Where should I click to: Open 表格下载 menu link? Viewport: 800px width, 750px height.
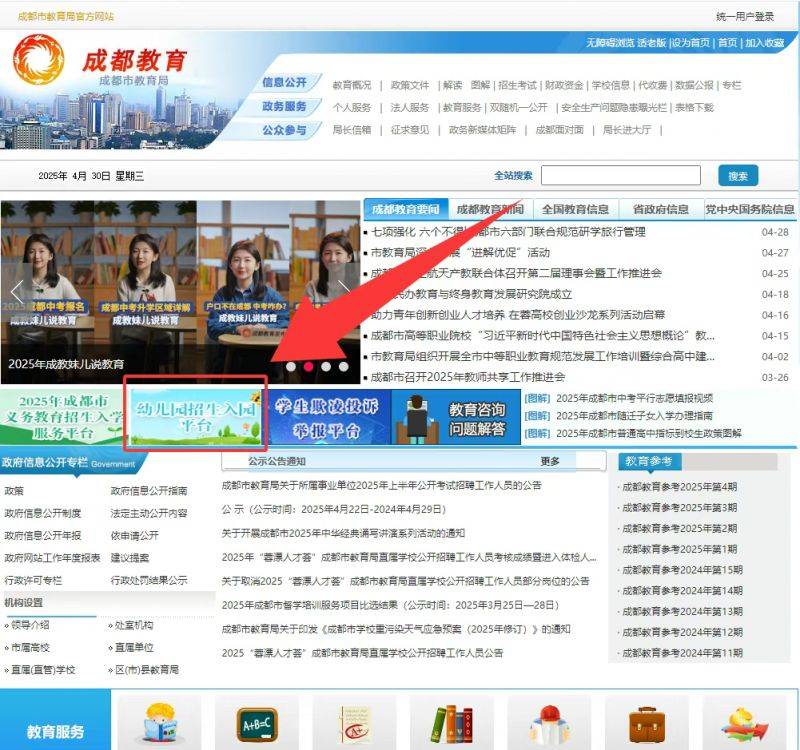(694, 108)
